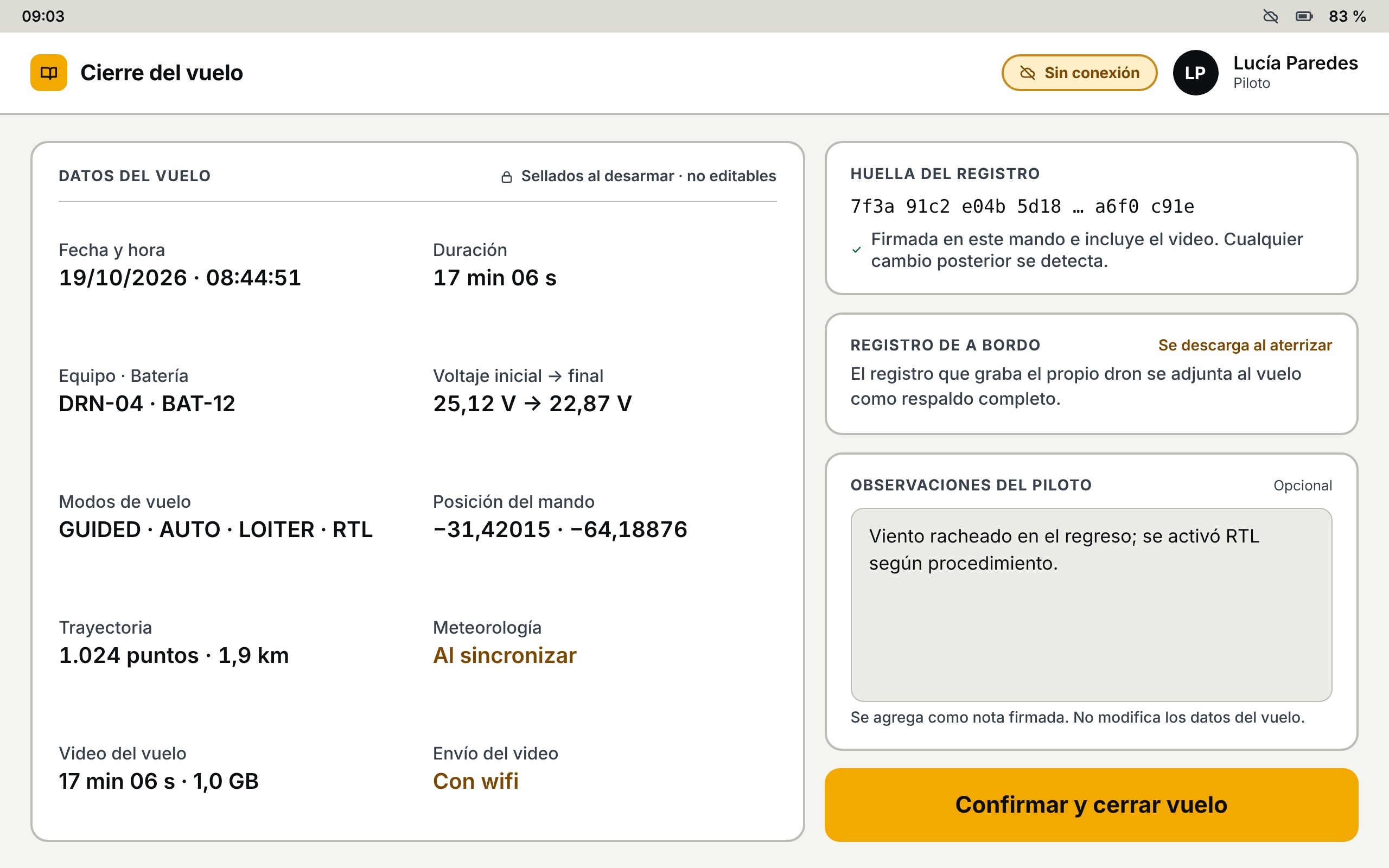Tap the cloud-off icon inside Sin conexión badge
Viewport: 1389px width, 868px height.
[x=1028, y=73]
